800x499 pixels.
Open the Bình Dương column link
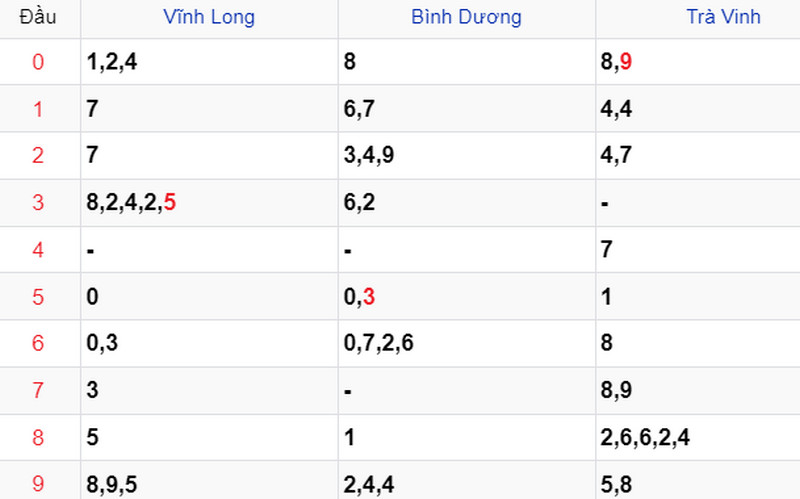(x=466, y=17)
